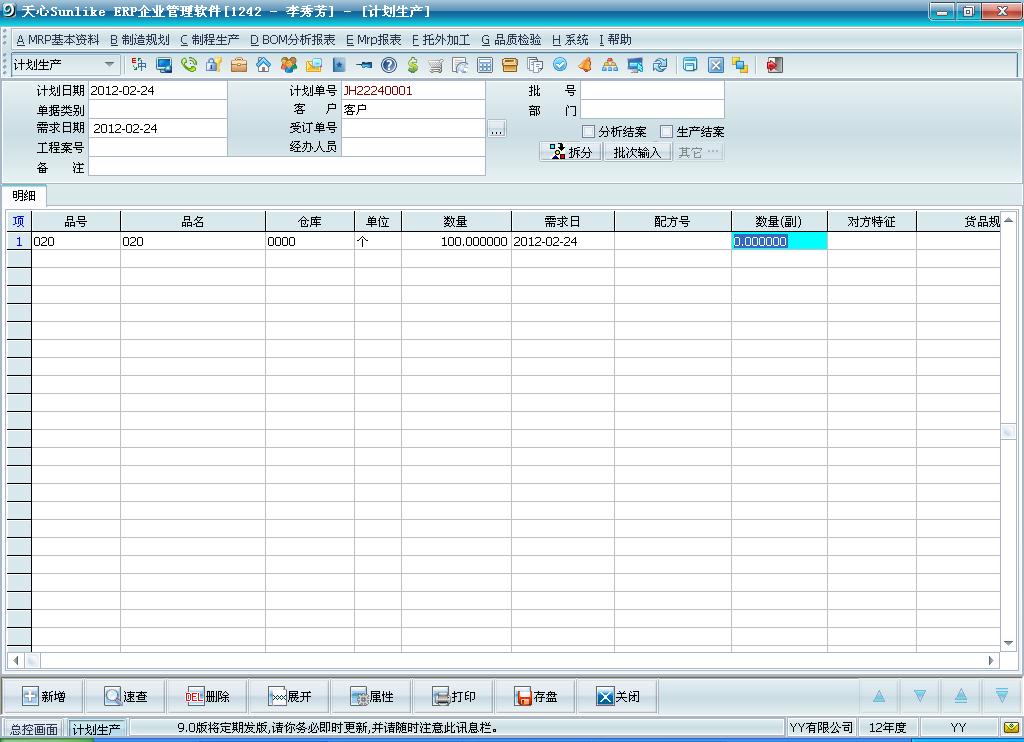Screen dimensions: 1024x742
Task: Click the 批次输入 button
Action: [637, 152]
